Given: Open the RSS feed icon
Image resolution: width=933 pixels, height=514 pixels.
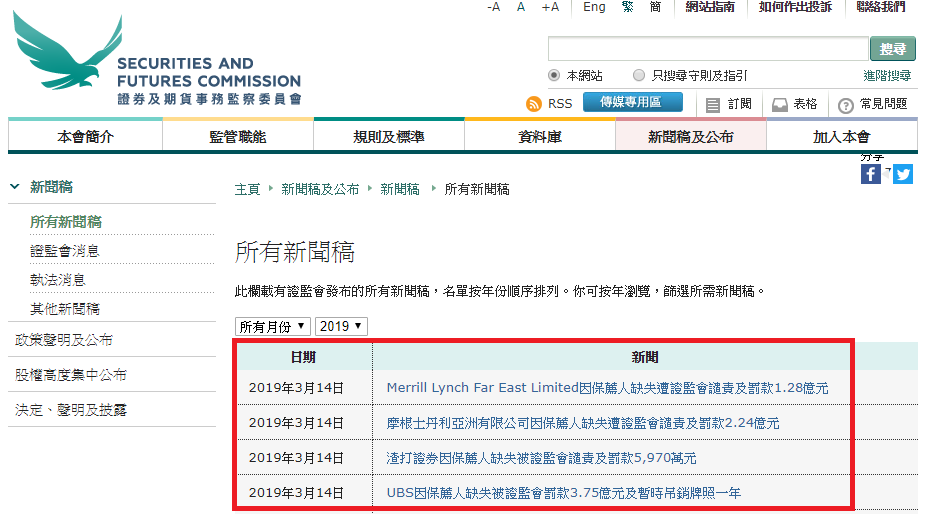Looking at the screenshot, I should 534,104.
